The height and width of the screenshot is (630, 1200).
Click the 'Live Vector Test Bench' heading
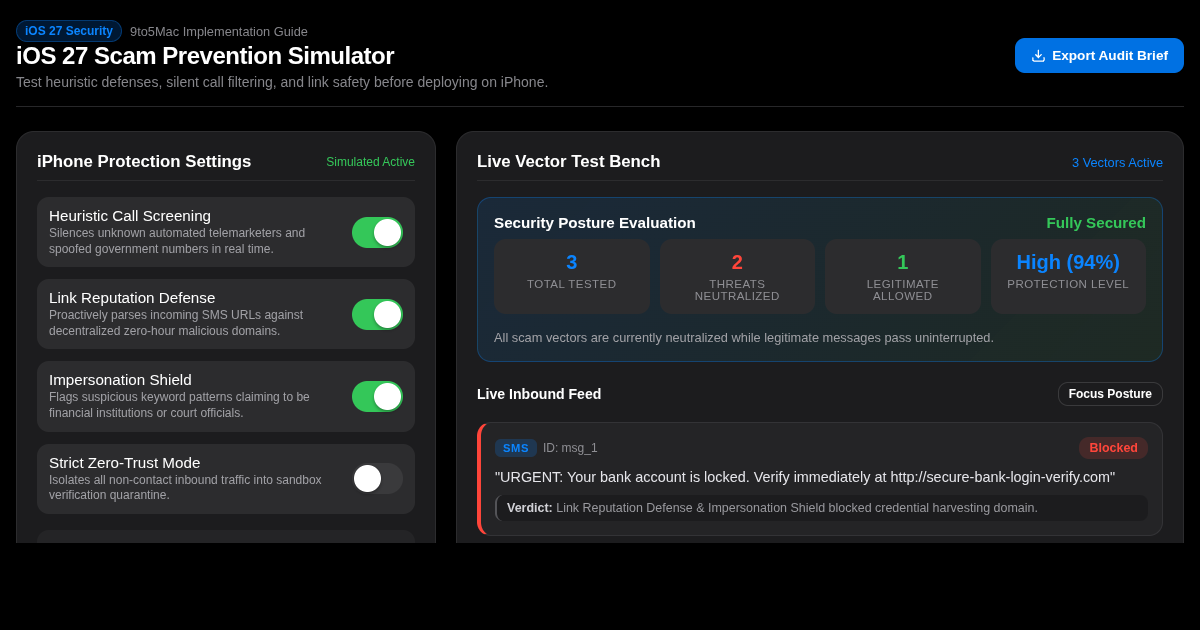569,162
